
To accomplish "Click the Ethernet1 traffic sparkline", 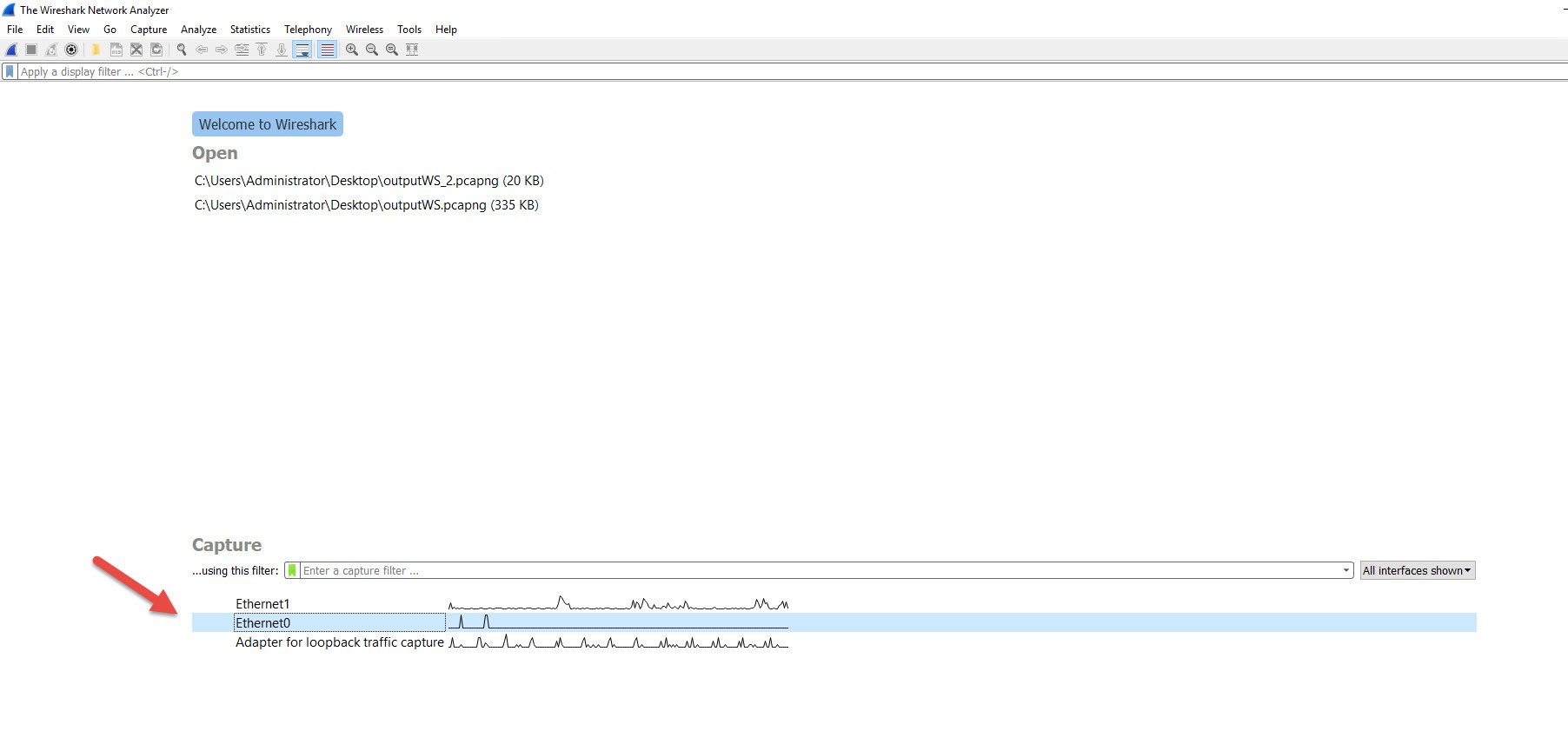I will pyautogui.click(x=618, y=602).
